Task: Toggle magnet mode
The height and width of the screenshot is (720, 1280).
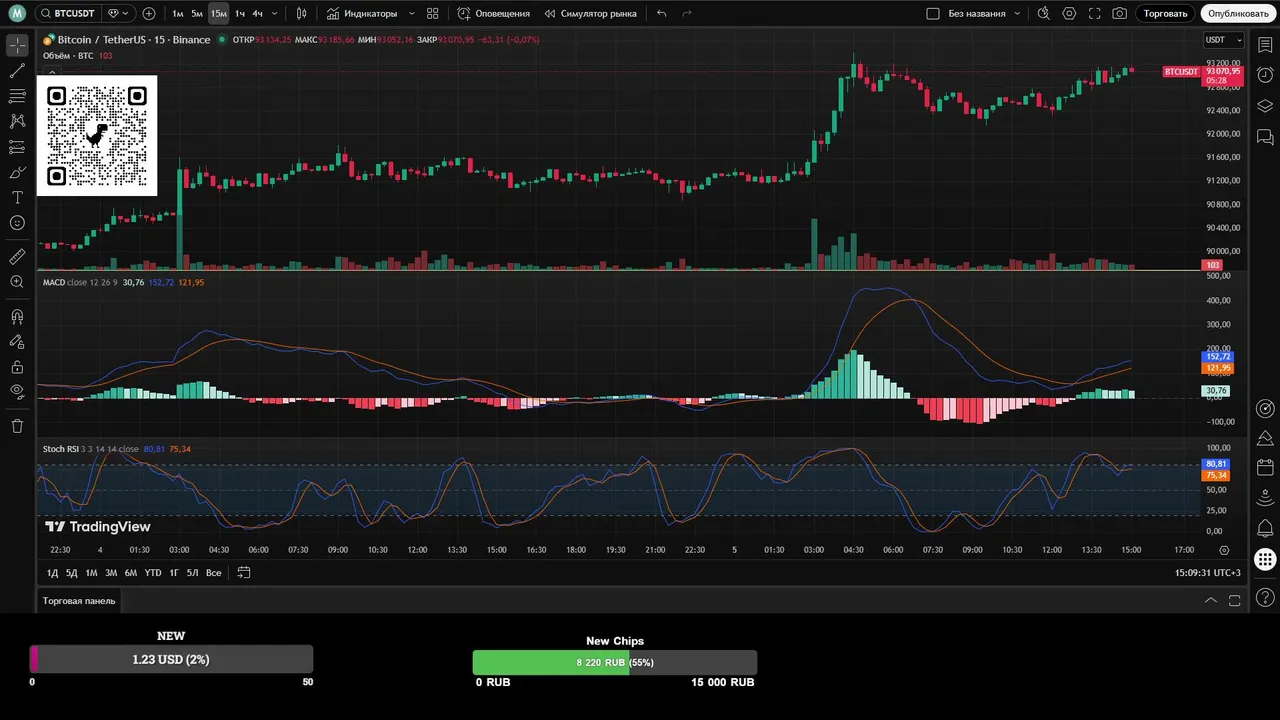Action: 17,317
